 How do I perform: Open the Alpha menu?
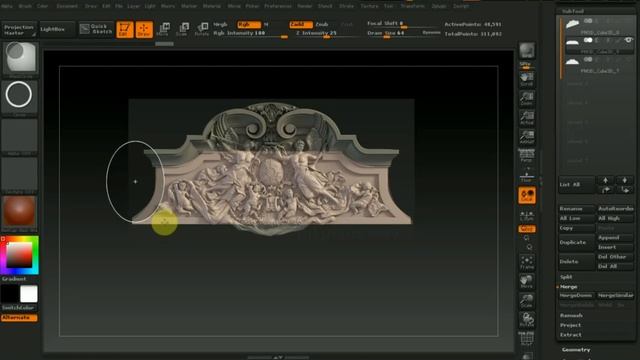click(7, 6)
